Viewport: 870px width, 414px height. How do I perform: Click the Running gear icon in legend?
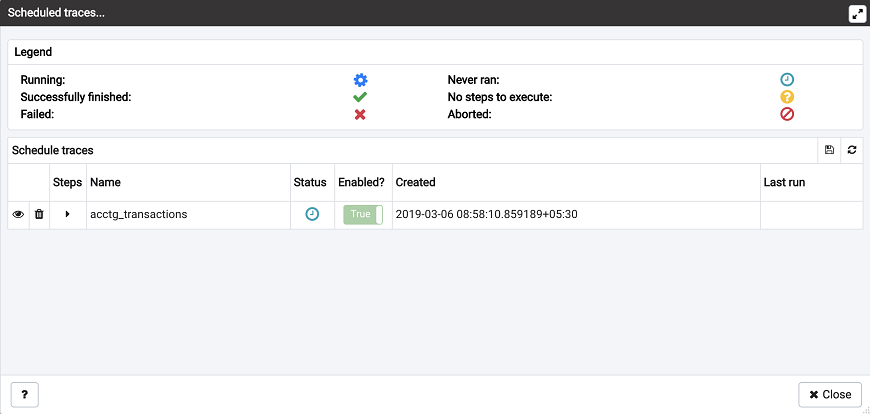[x=361, y=80]
